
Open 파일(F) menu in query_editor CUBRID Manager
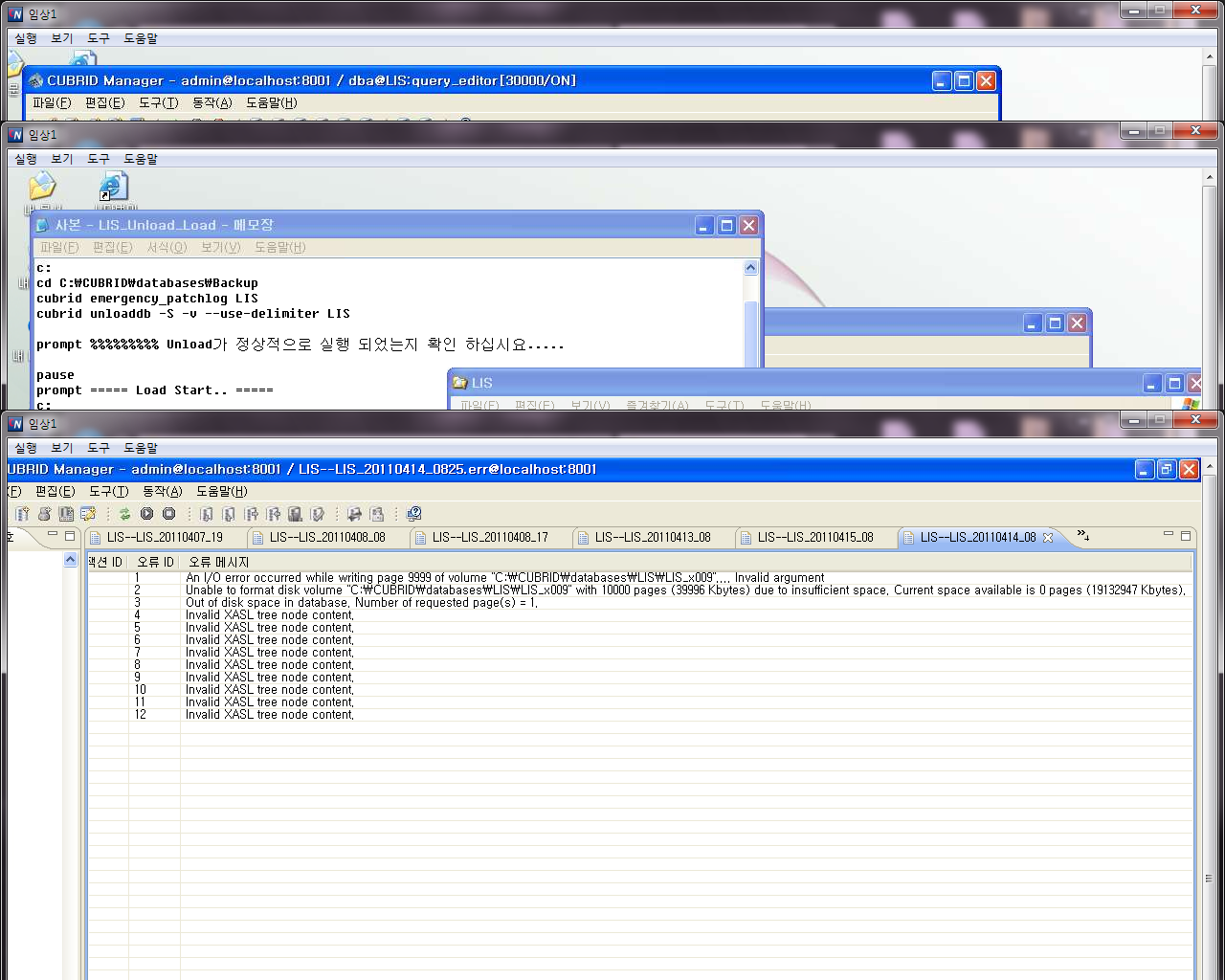[52, 102]
